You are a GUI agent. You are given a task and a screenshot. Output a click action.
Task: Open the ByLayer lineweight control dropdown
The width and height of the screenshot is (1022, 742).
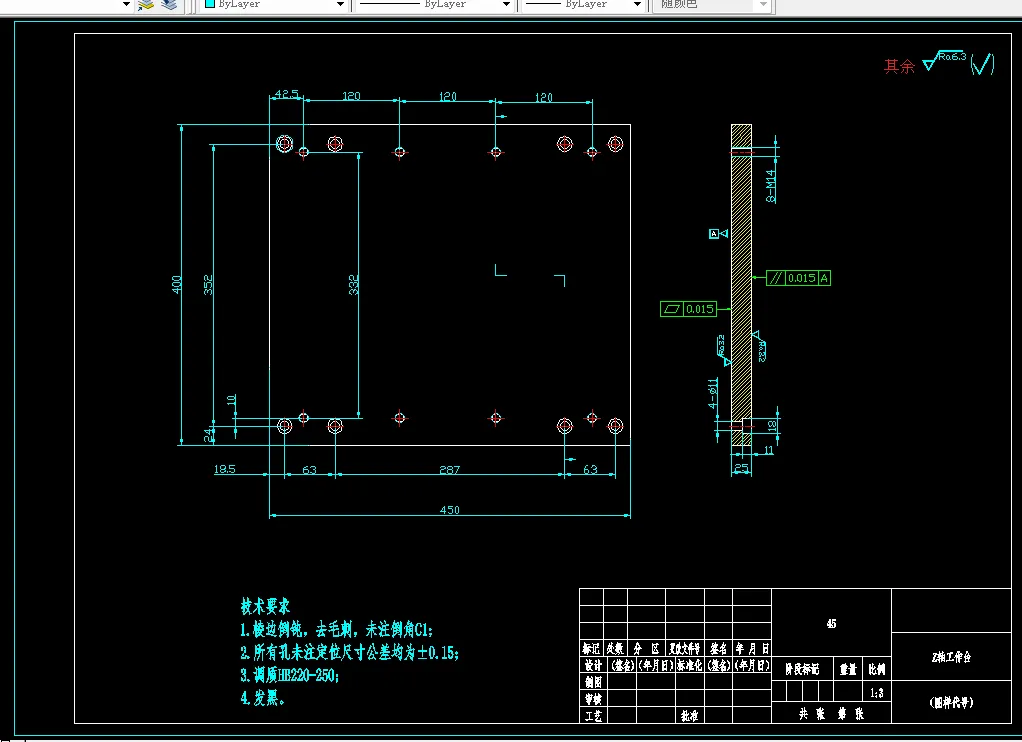(637, 5)
